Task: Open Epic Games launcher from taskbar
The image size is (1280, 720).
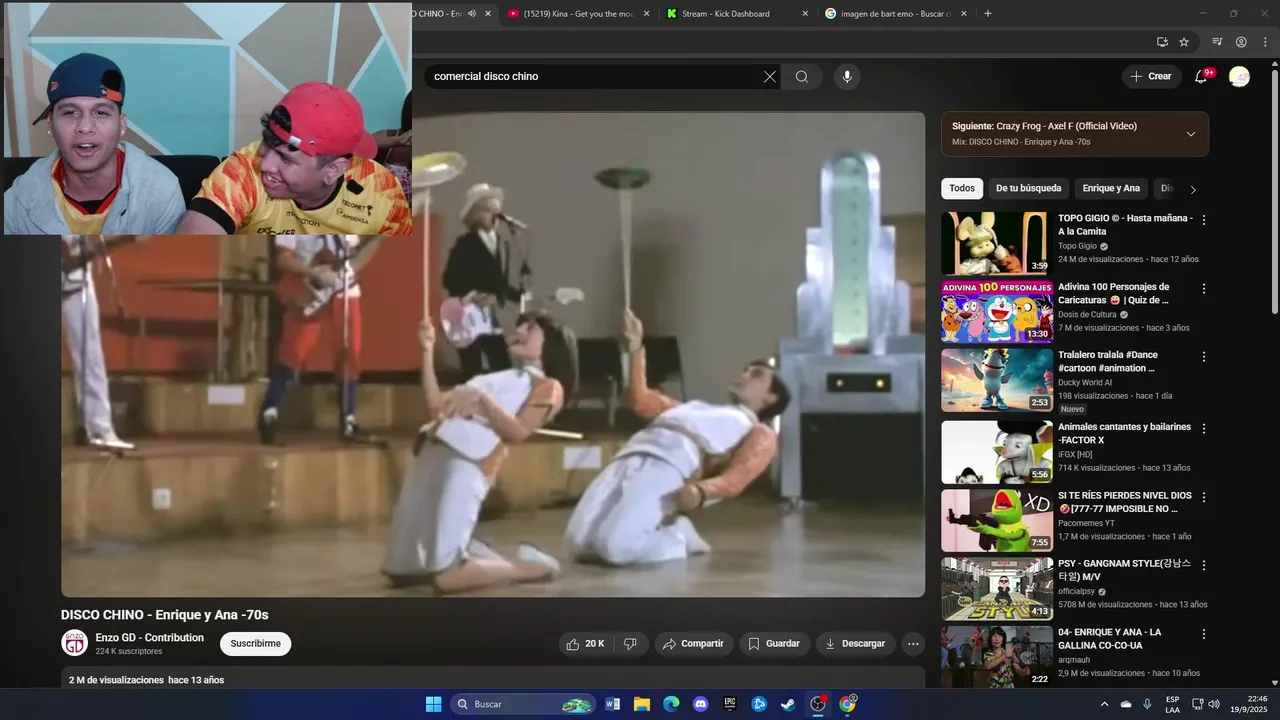Action: coord(730,704)
